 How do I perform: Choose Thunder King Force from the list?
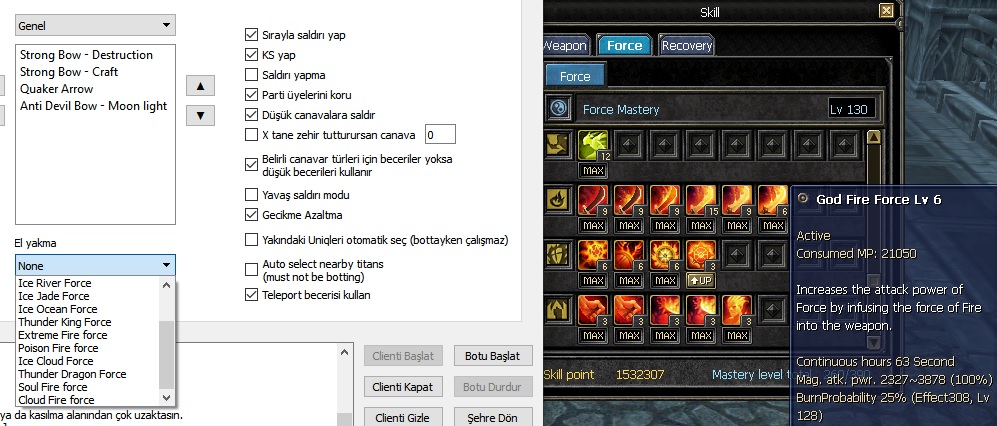pyautogui.click(x=65, y=322)
